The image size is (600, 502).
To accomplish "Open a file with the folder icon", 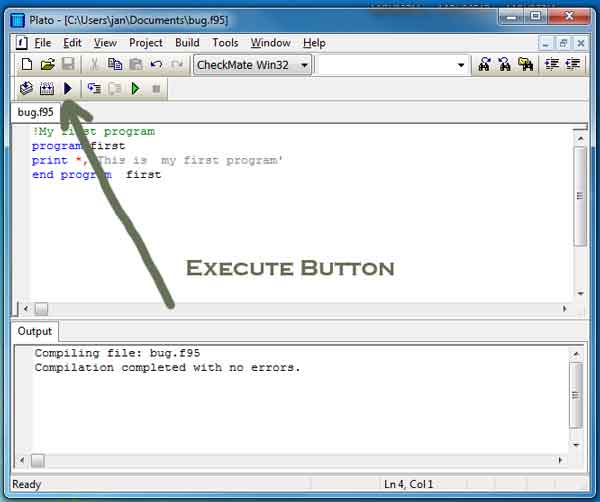I will (x=47, y=64).
